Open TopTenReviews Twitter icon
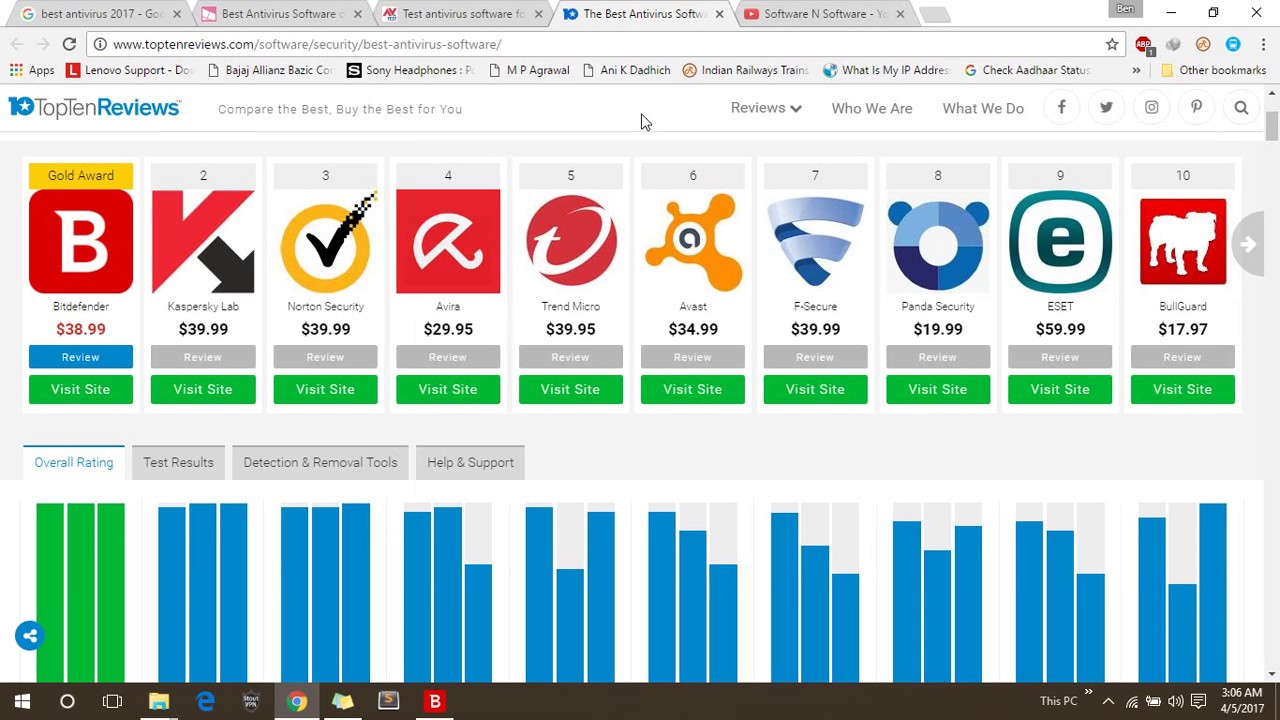The image size is (1280, 720). point(1106,107)
